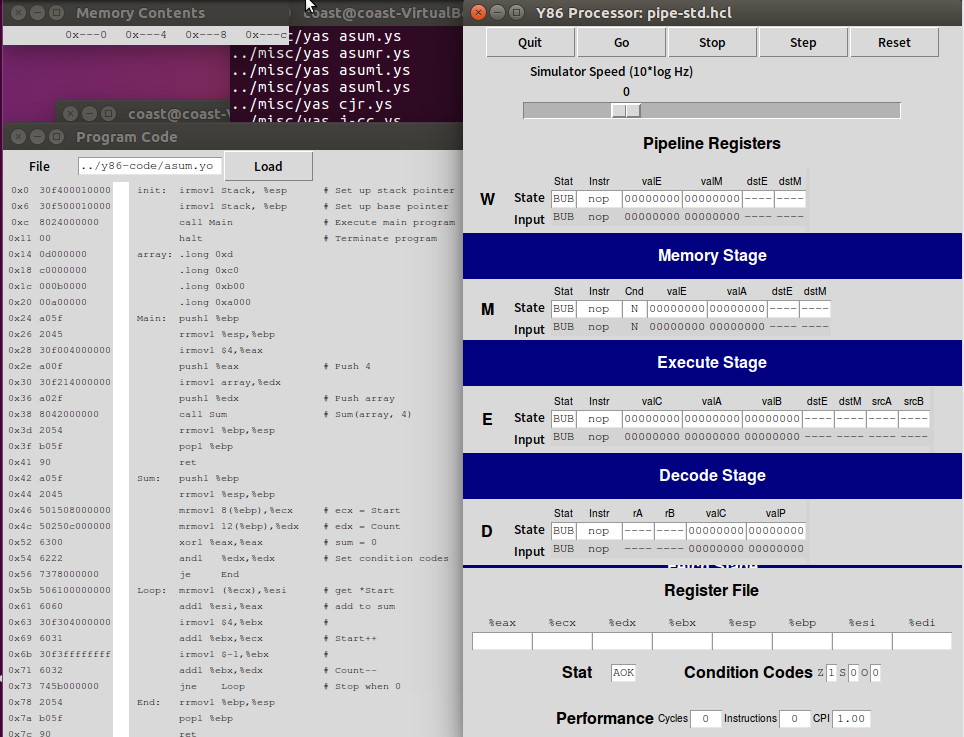Click the 0x---8 column header in Memory Contents

click(x=206, y=35)
